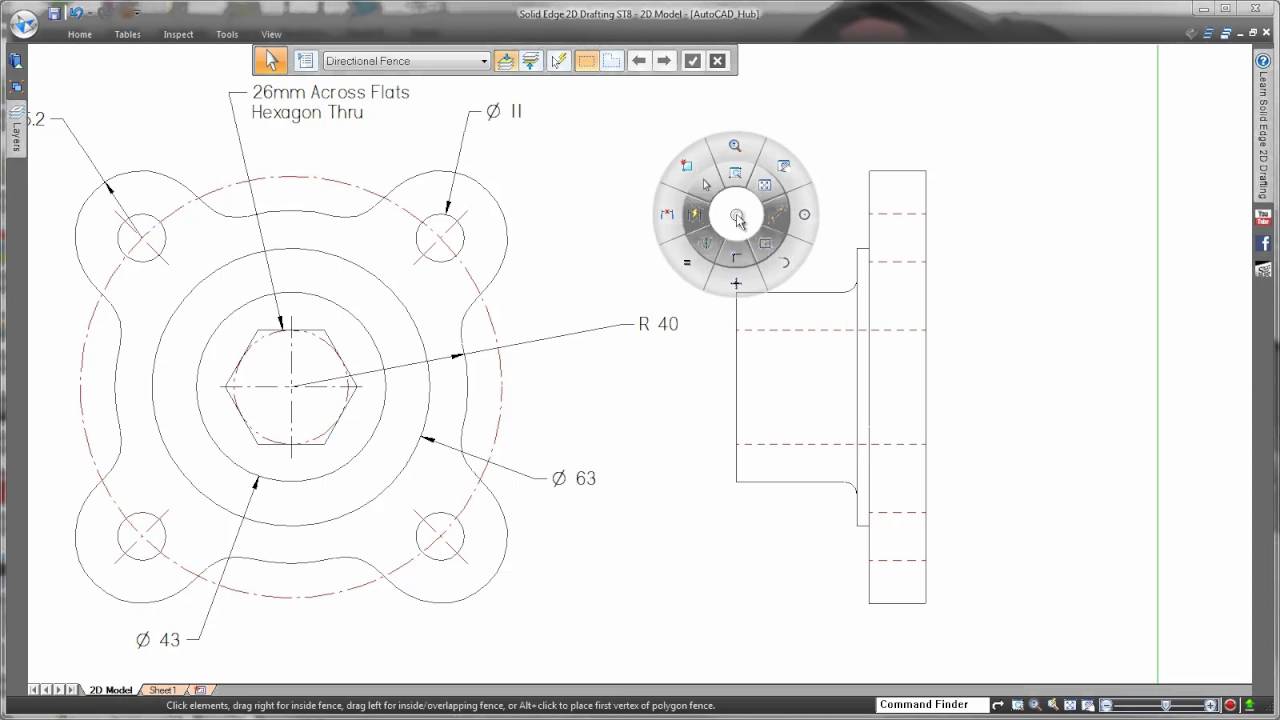The image size is (1280, 720).
Task: Toggle the polygon fence mode button
Action: tap(611, 61)
